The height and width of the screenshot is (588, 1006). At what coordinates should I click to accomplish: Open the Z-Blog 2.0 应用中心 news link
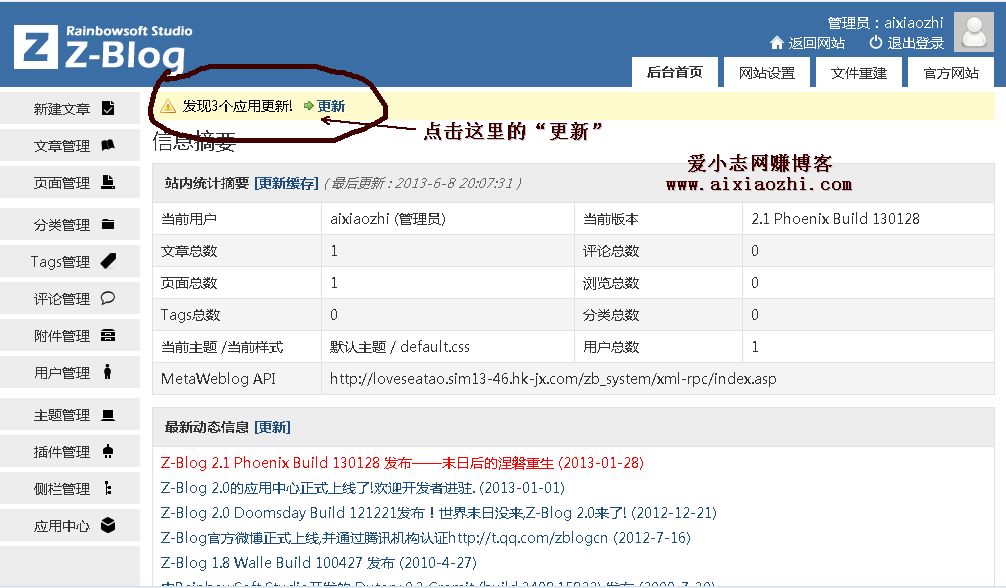(362, 488)
